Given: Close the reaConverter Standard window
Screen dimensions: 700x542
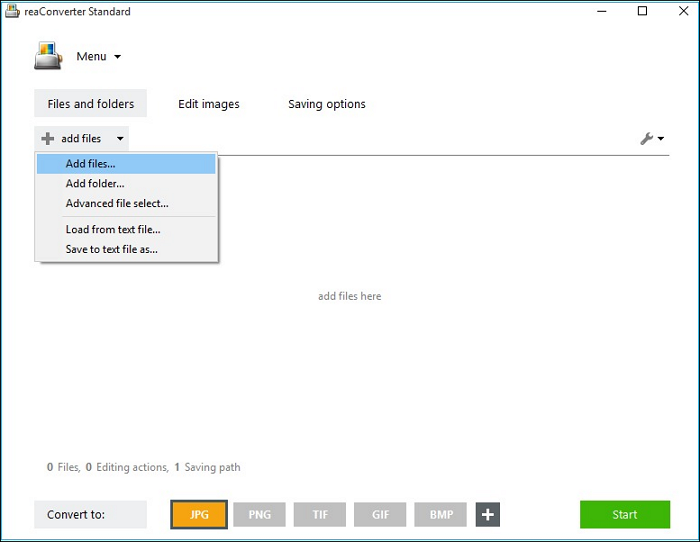Looking at the screenshot, I should click(683, 11).
